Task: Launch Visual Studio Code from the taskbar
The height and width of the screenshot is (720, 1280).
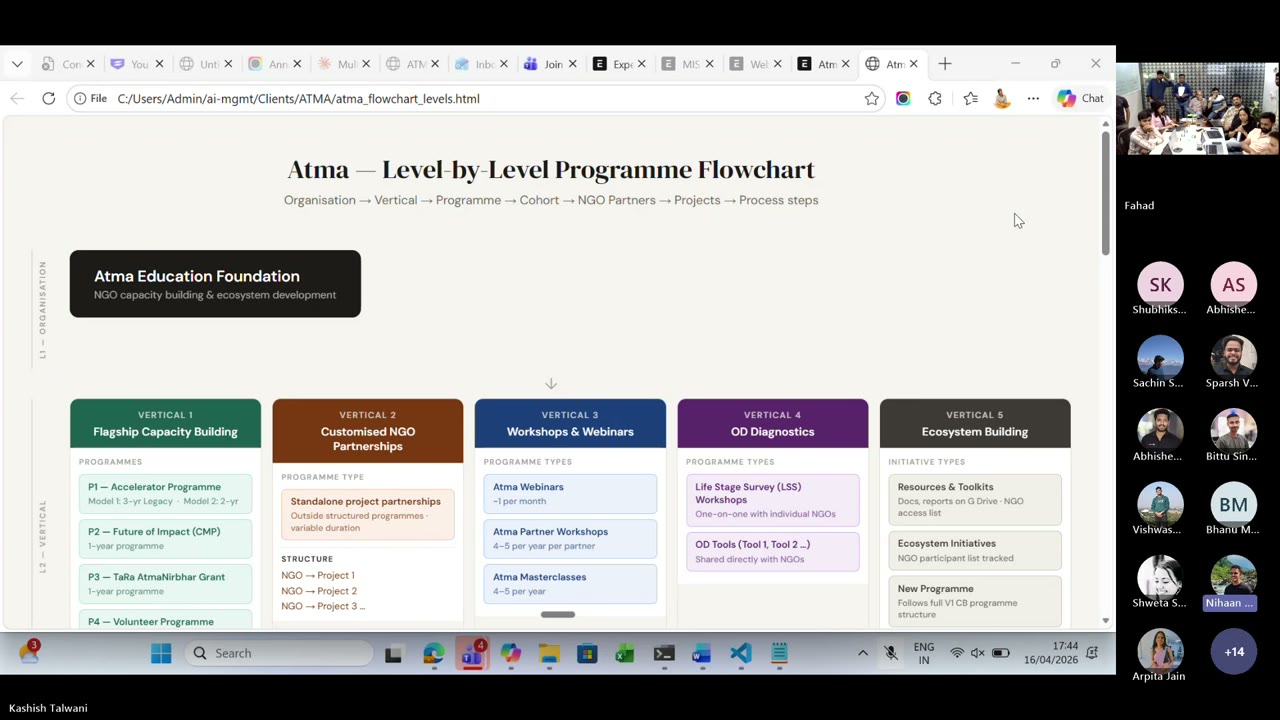Action: click(x=740, y=653)
